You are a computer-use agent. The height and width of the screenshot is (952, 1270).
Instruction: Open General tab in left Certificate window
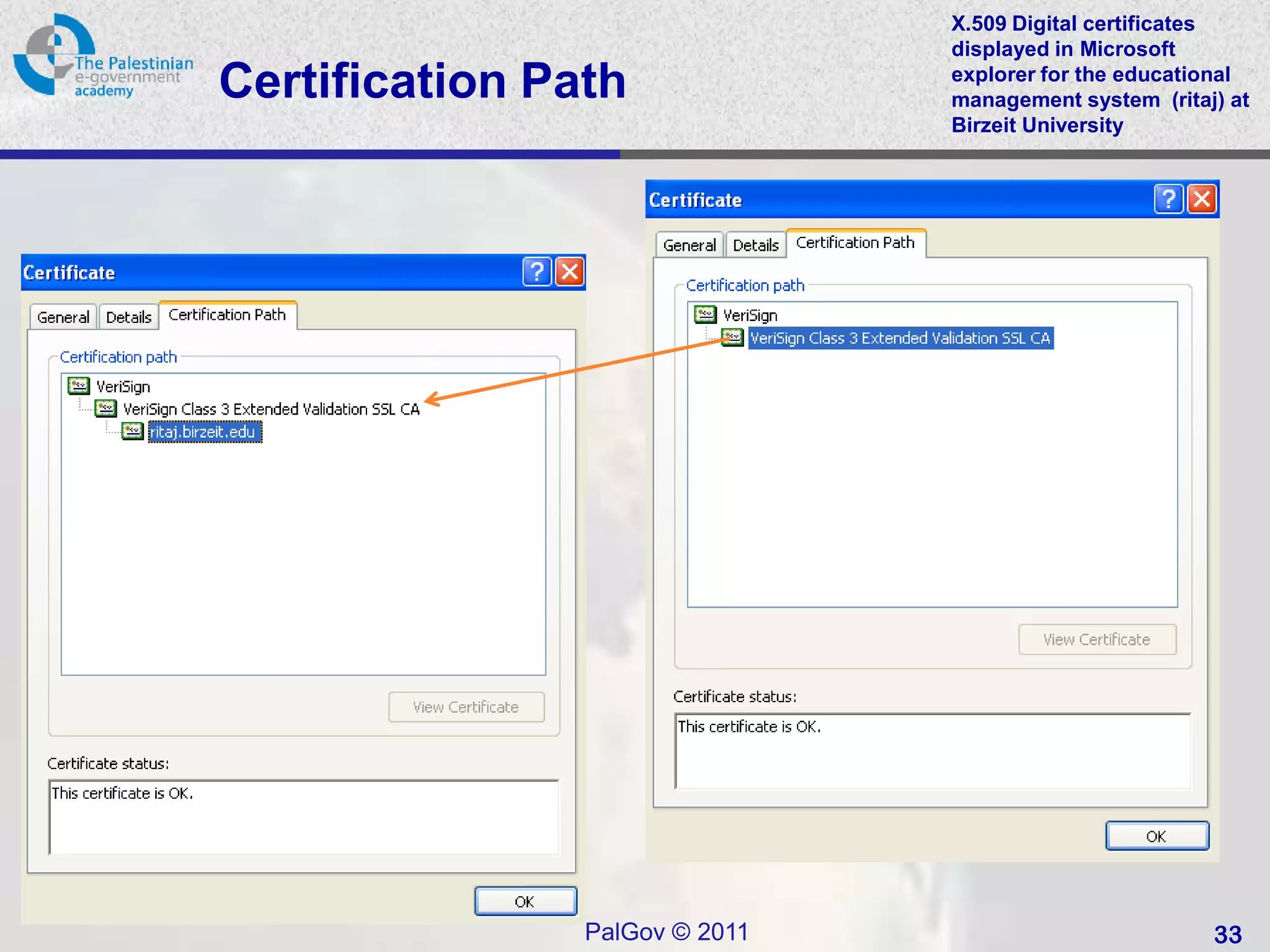(63, 317)
